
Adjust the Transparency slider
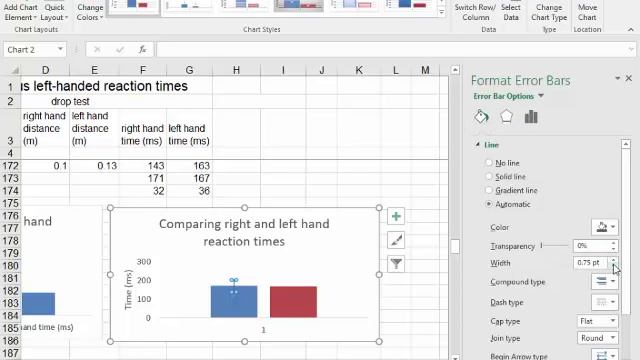[x=554, y=245]
